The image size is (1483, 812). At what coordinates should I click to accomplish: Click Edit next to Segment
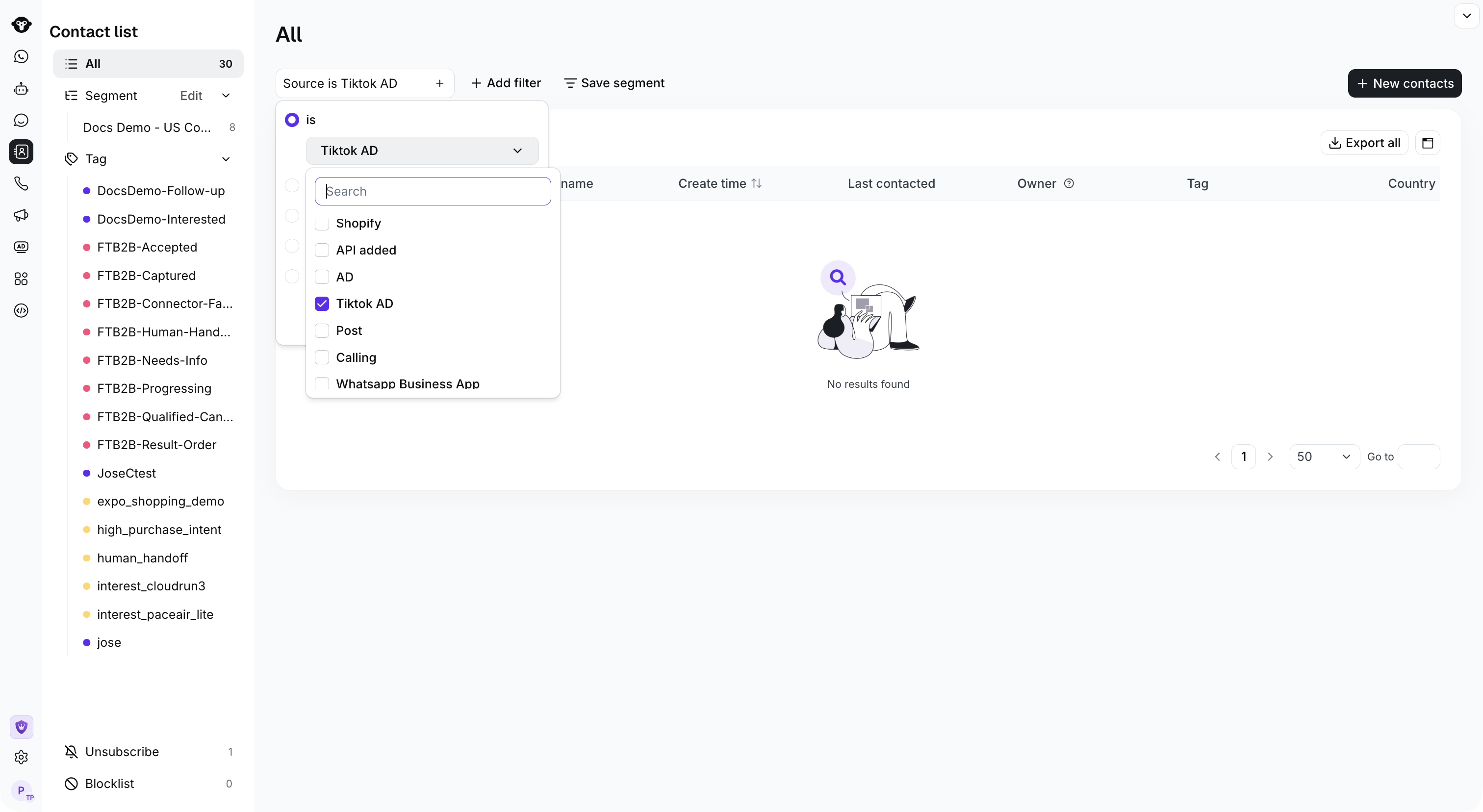click(191, 96)
